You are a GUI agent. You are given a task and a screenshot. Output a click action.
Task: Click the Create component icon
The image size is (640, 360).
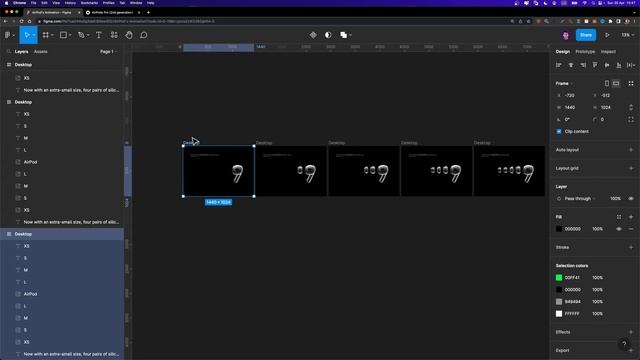tap(313, 35)
